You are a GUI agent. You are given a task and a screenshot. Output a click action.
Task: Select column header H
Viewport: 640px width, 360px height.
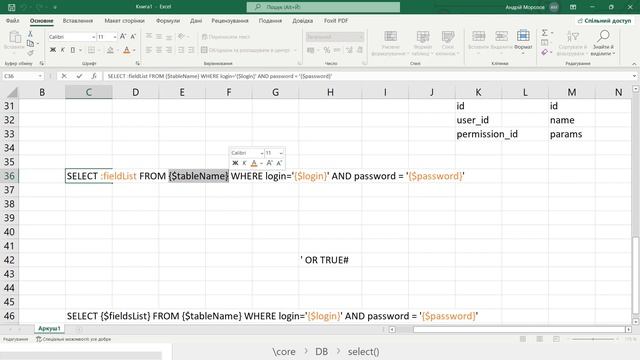330,92
